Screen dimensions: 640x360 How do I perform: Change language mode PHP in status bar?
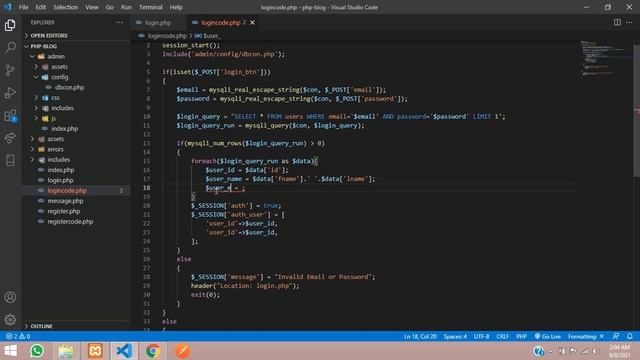click(x=521, y=336)
